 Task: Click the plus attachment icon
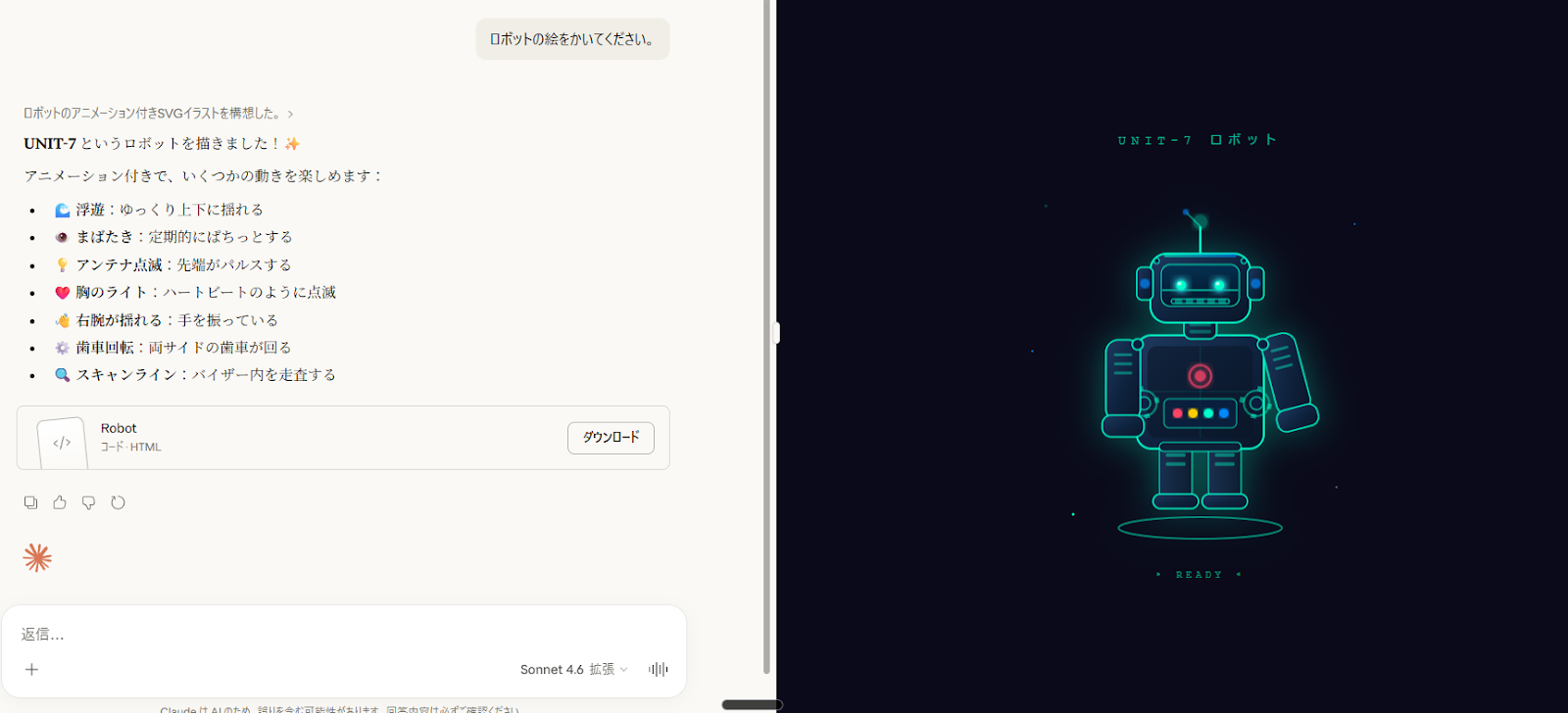pyautogui.click(x=31, y=669)
